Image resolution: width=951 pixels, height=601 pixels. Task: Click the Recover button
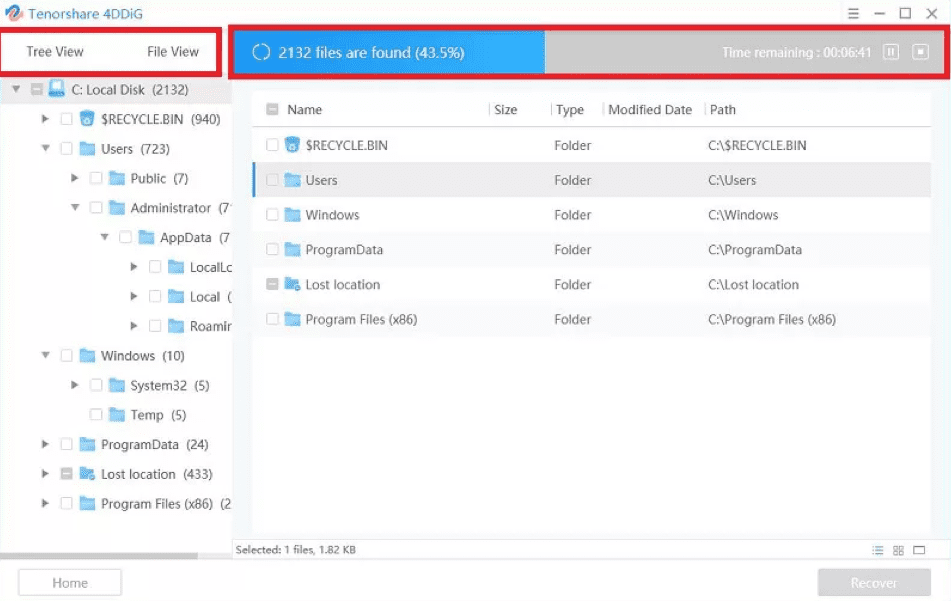coord(874,583)
